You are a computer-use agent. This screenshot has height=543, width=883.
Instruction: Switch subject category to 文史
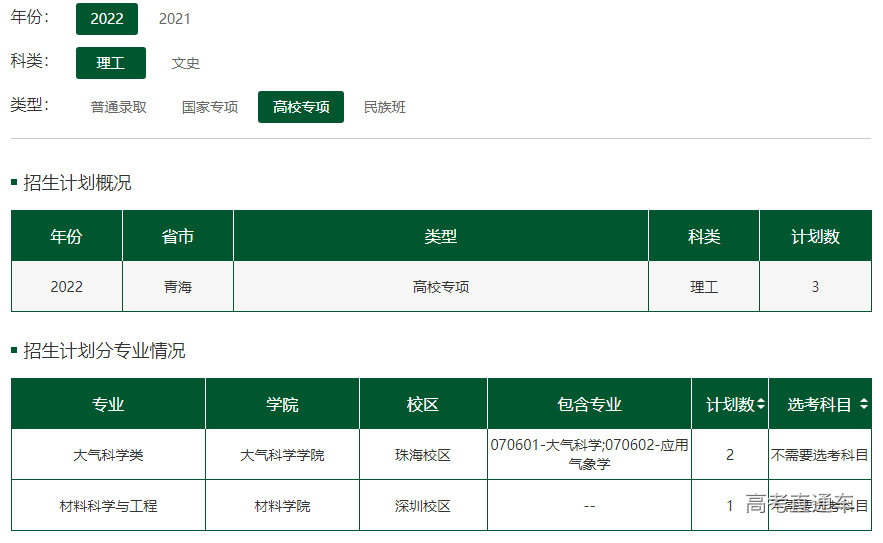pyautogui.click(x=185, y=63)
